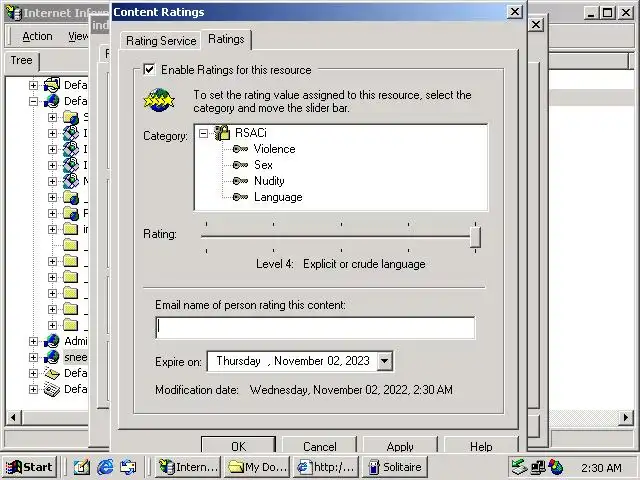The image size is (640, 480).
Task: Click the Admi web site globe icon
Action: (x=52, y=341)
